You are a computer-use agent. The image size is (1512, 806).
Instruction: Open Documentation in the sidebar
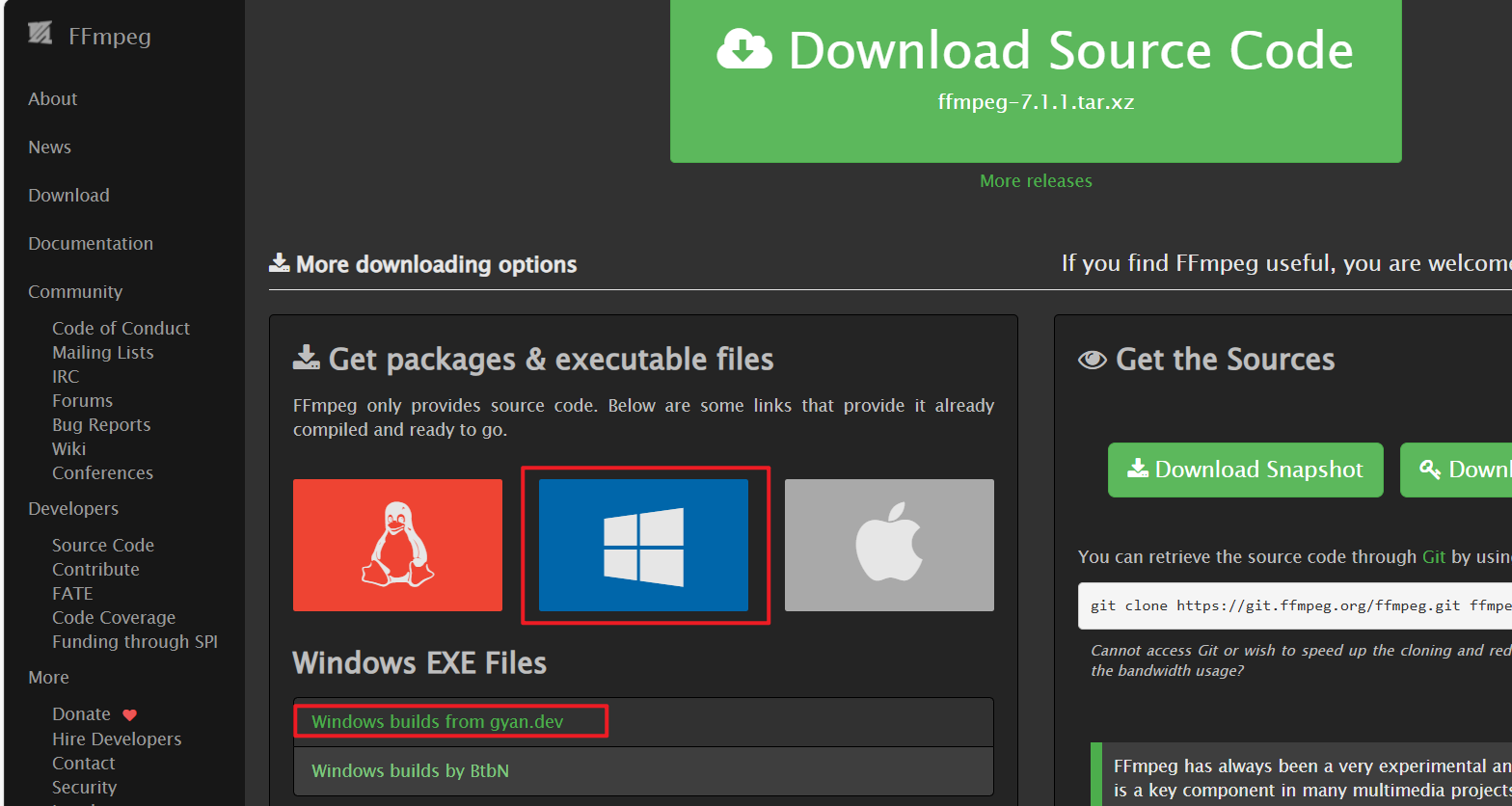click(x=91, y=244)
